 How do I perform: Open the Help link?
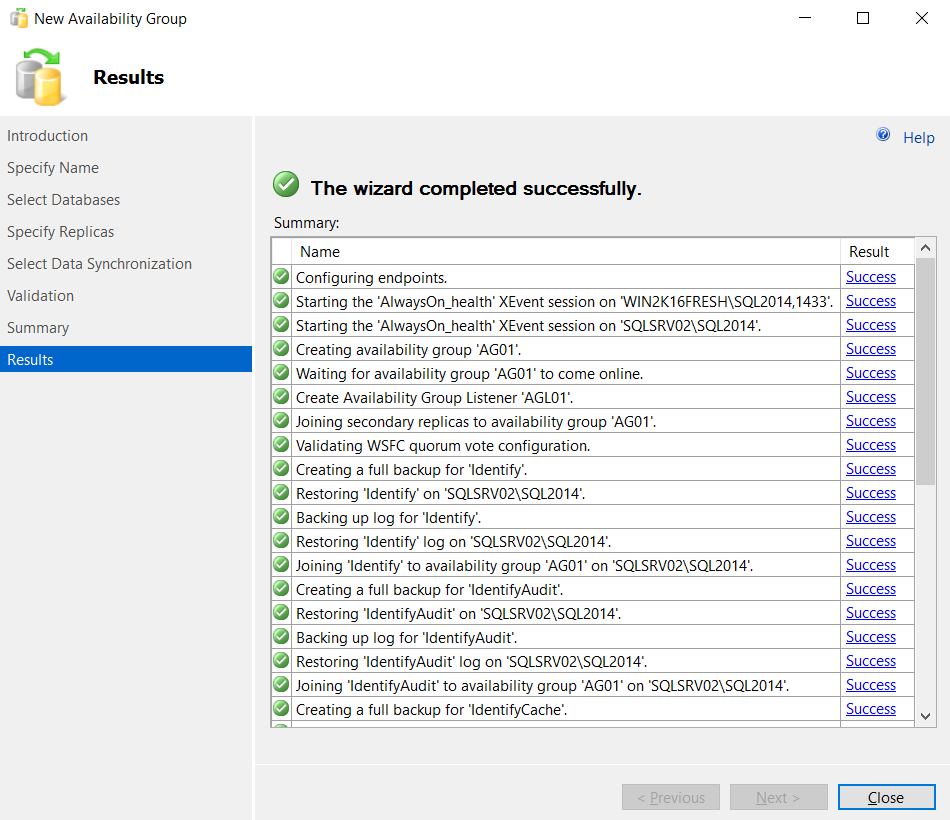(x=918, y=137)
